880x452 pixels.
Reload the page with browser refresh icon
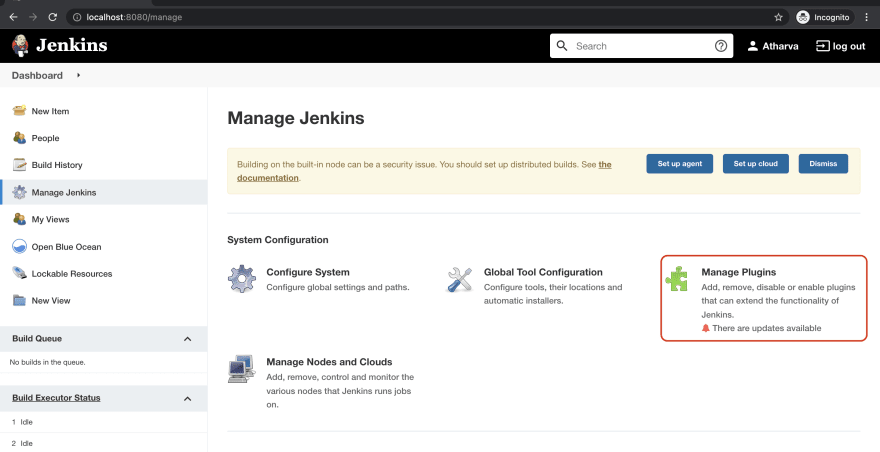click(53, 17)
